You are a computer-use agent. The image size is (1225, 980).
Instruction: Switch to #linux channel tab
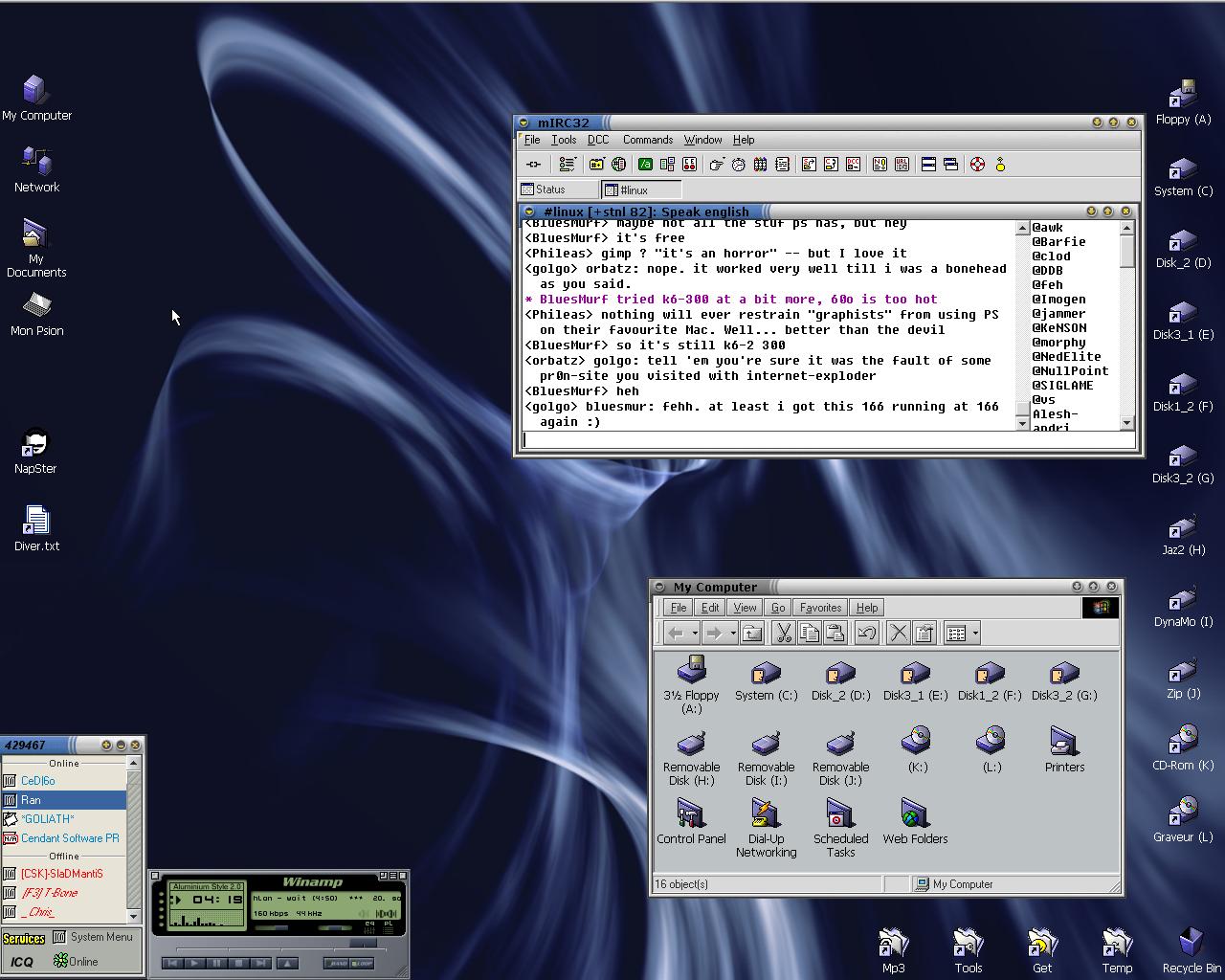coord(641,189)
